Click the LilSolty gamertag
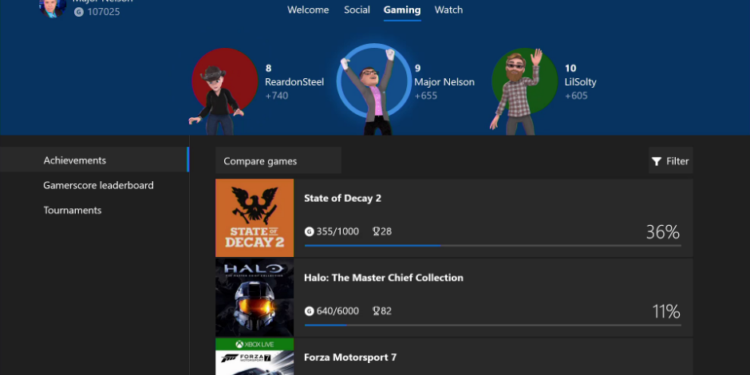 coord(580,82)
